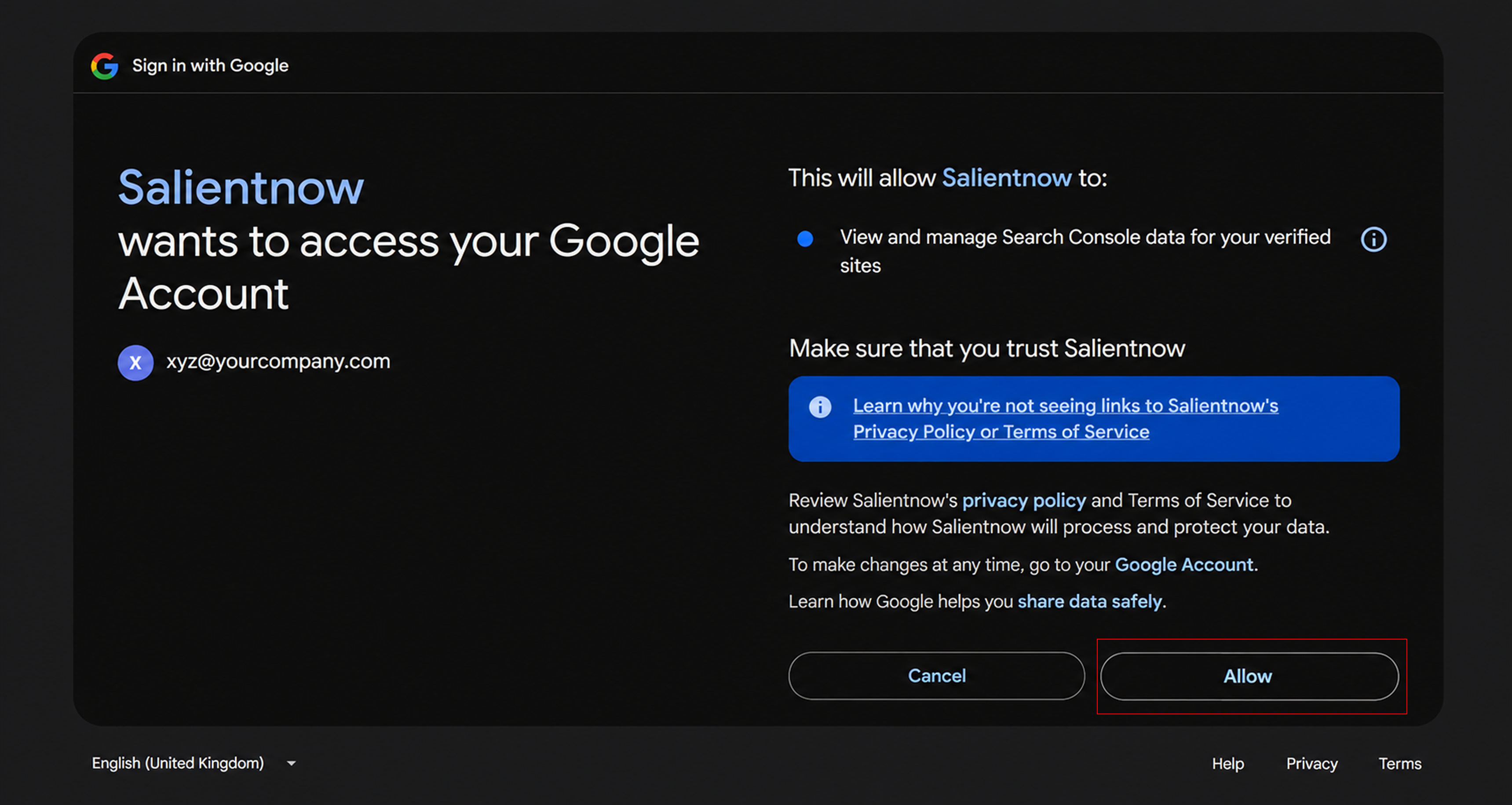
Task: Click Salientnow link in permissions heading
Action: click(1007, 178)
